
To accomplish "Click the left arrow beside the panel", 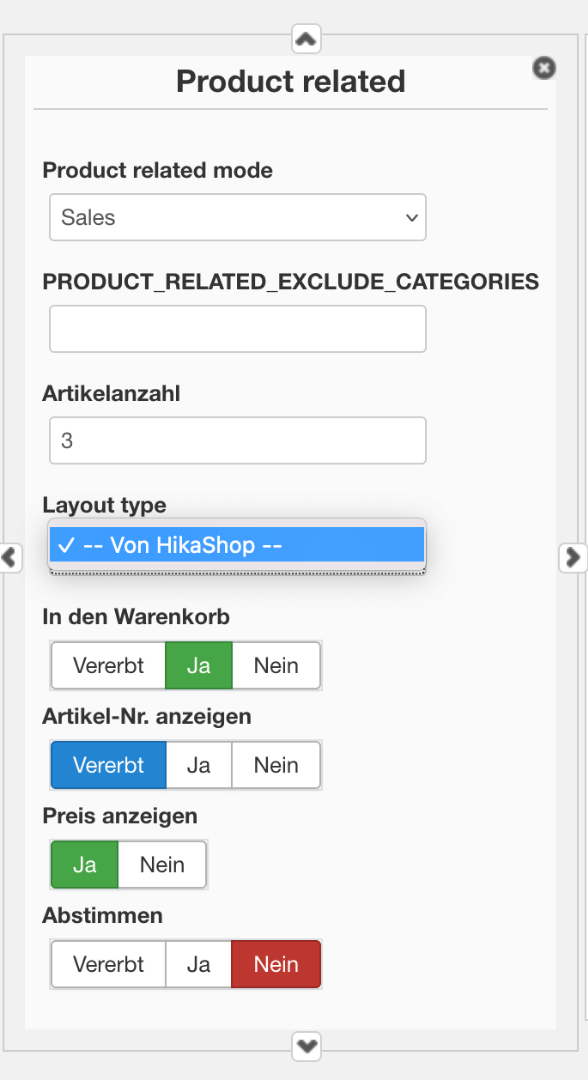I will [10, 557].
